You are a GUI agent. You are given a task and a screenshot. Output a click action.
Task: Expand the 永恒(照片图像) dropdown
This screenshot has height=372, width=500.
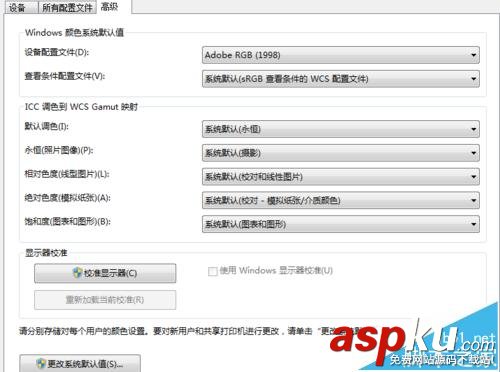click(341, 153)
